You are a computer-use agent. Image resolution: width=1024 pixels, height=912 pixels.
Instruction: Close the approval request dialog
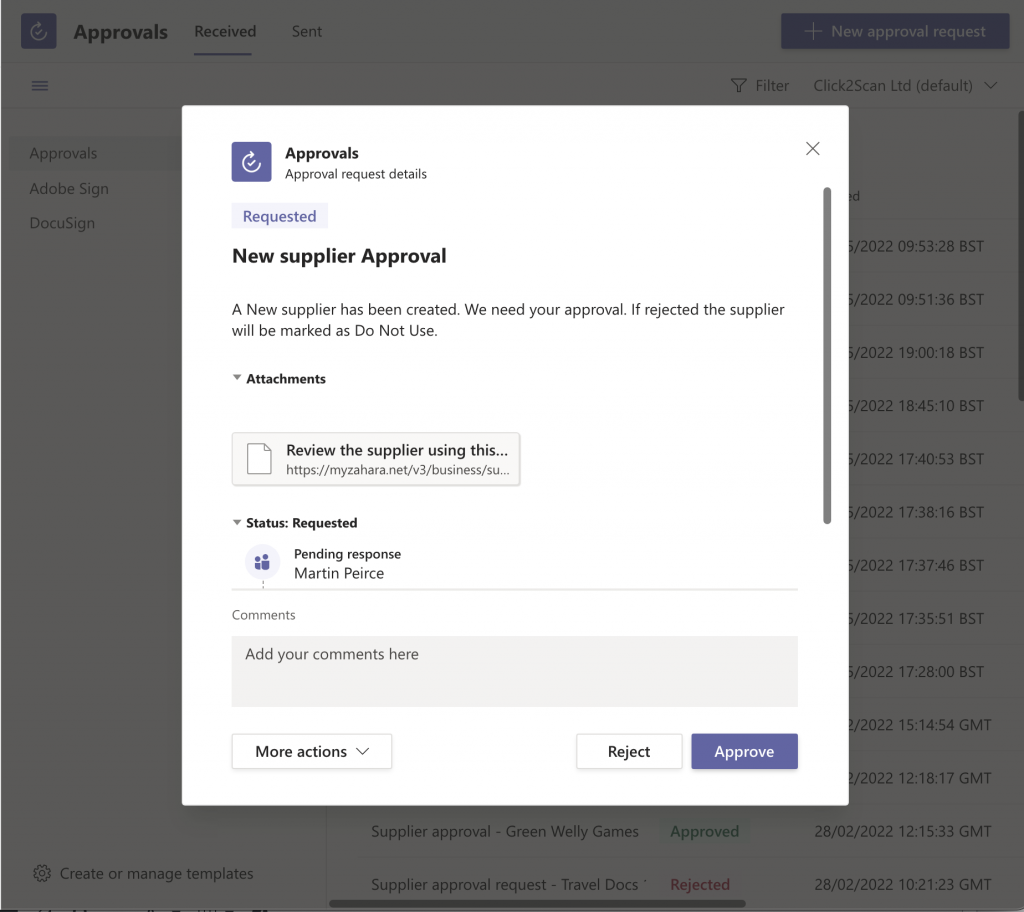tap(812, 148)
